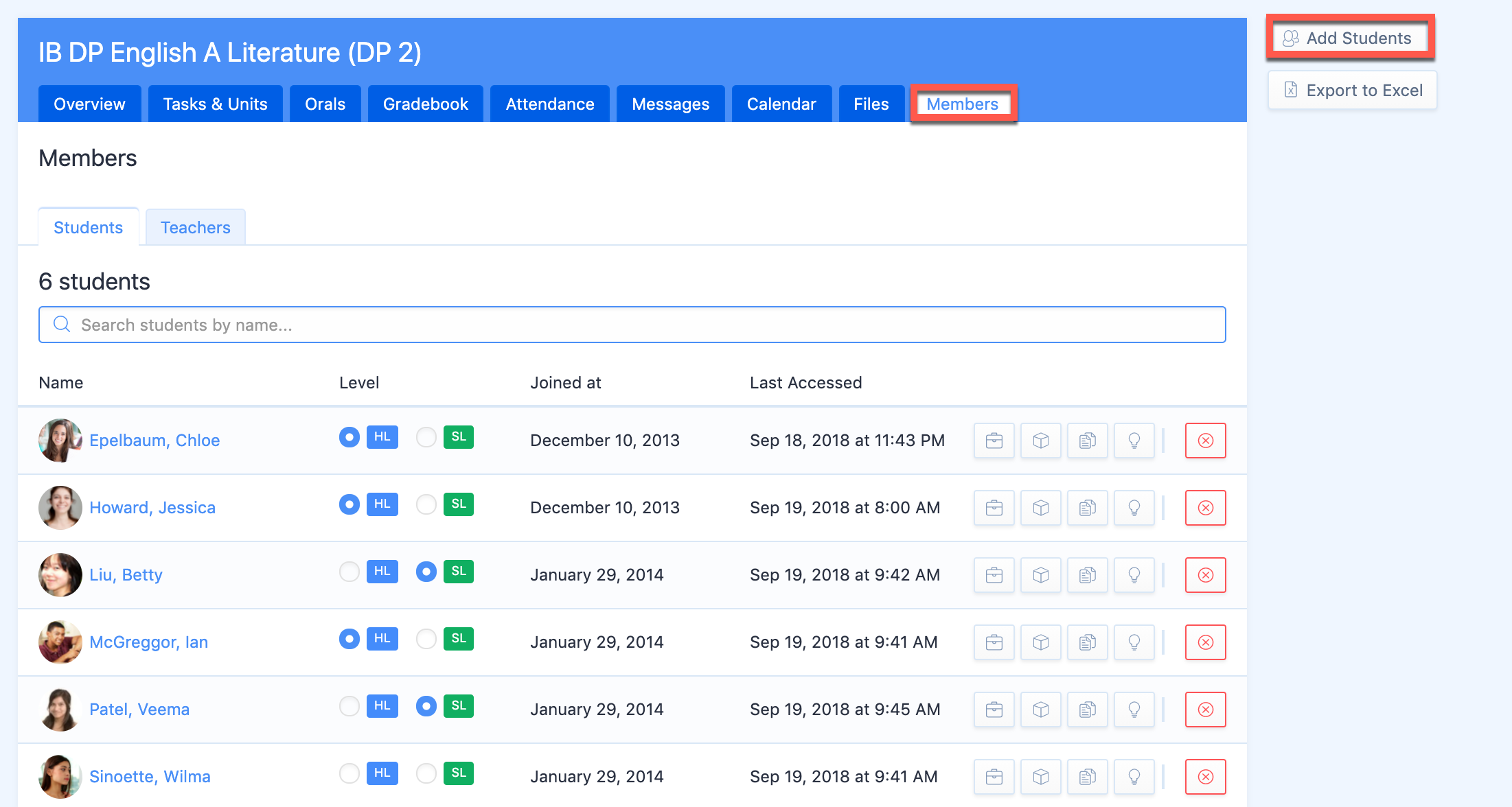Viewport: 1512px width, 807px height.
Task: Remove Howard, Jessica with the red X
Action: 1205,508
